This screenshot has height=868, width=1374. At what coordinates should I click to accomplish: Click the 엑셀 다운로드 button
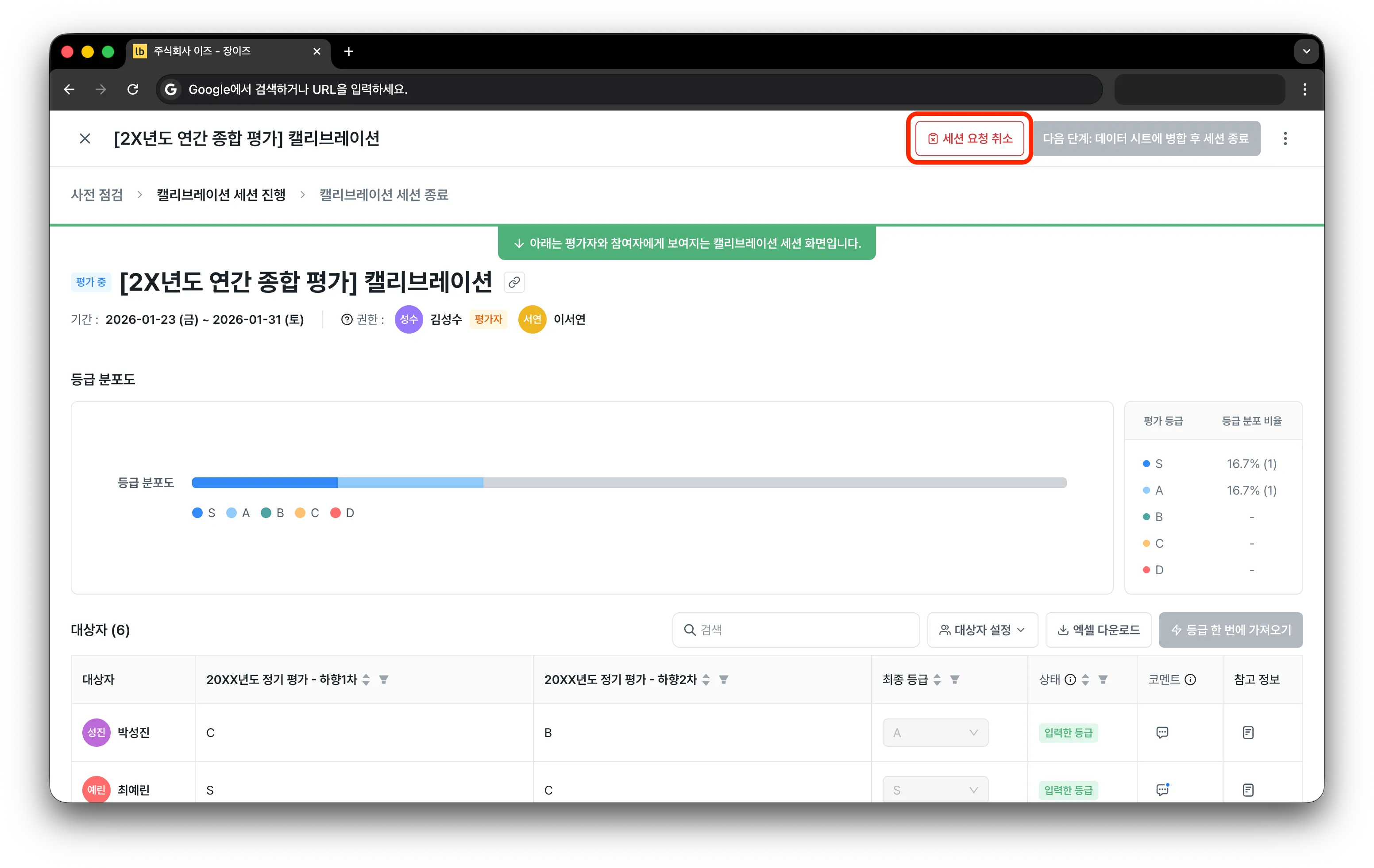coord(1098,630)
